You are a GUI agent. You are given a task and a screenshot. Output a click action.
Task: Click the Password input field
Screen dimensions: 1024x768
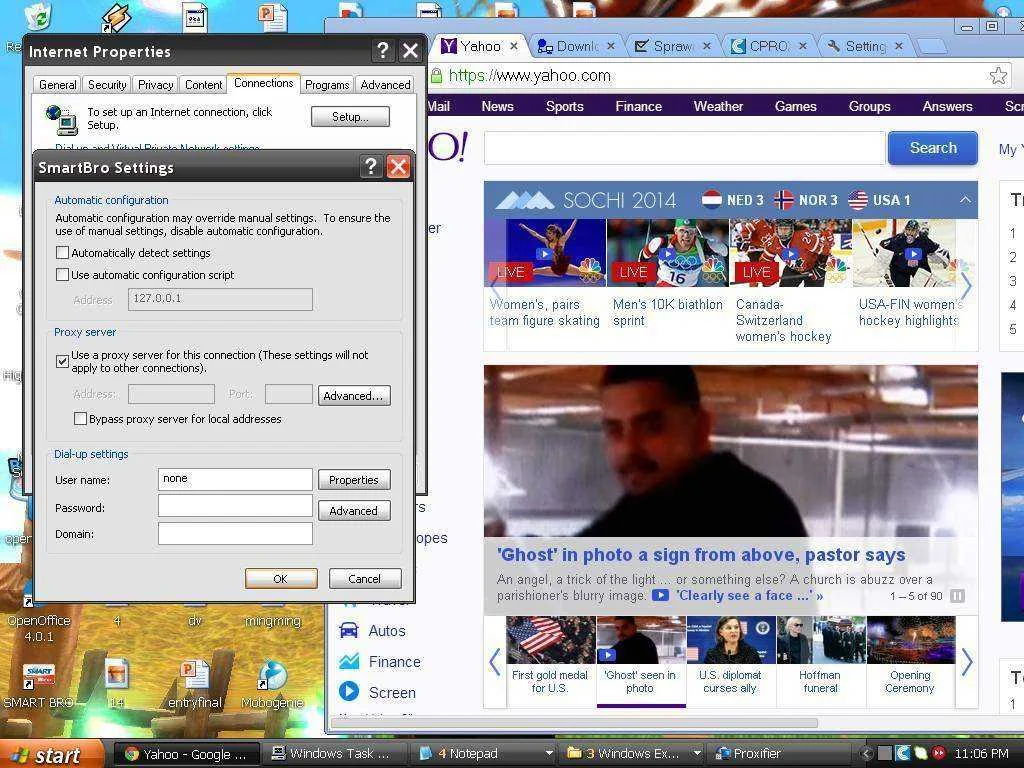tap(235, 506)
